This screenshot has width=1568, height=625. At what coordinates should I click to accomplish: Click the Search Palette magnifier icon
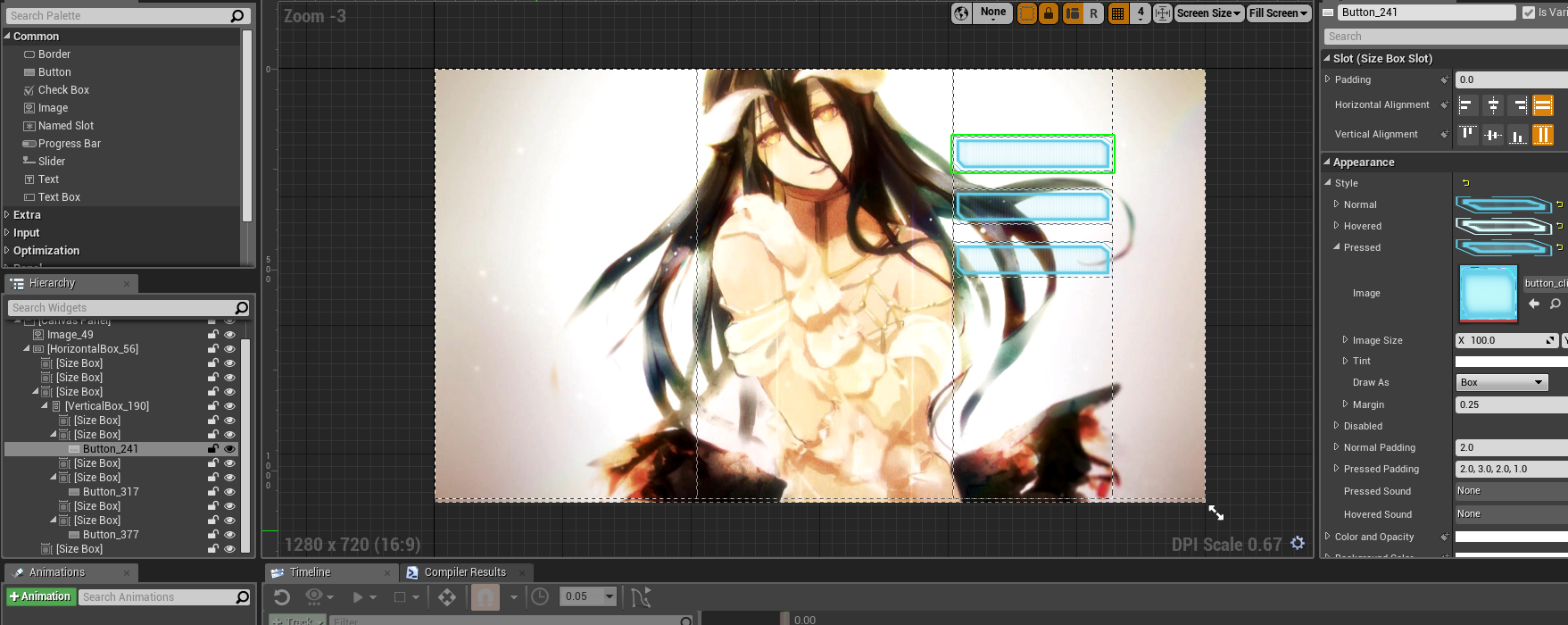click(x=237, y=16)
